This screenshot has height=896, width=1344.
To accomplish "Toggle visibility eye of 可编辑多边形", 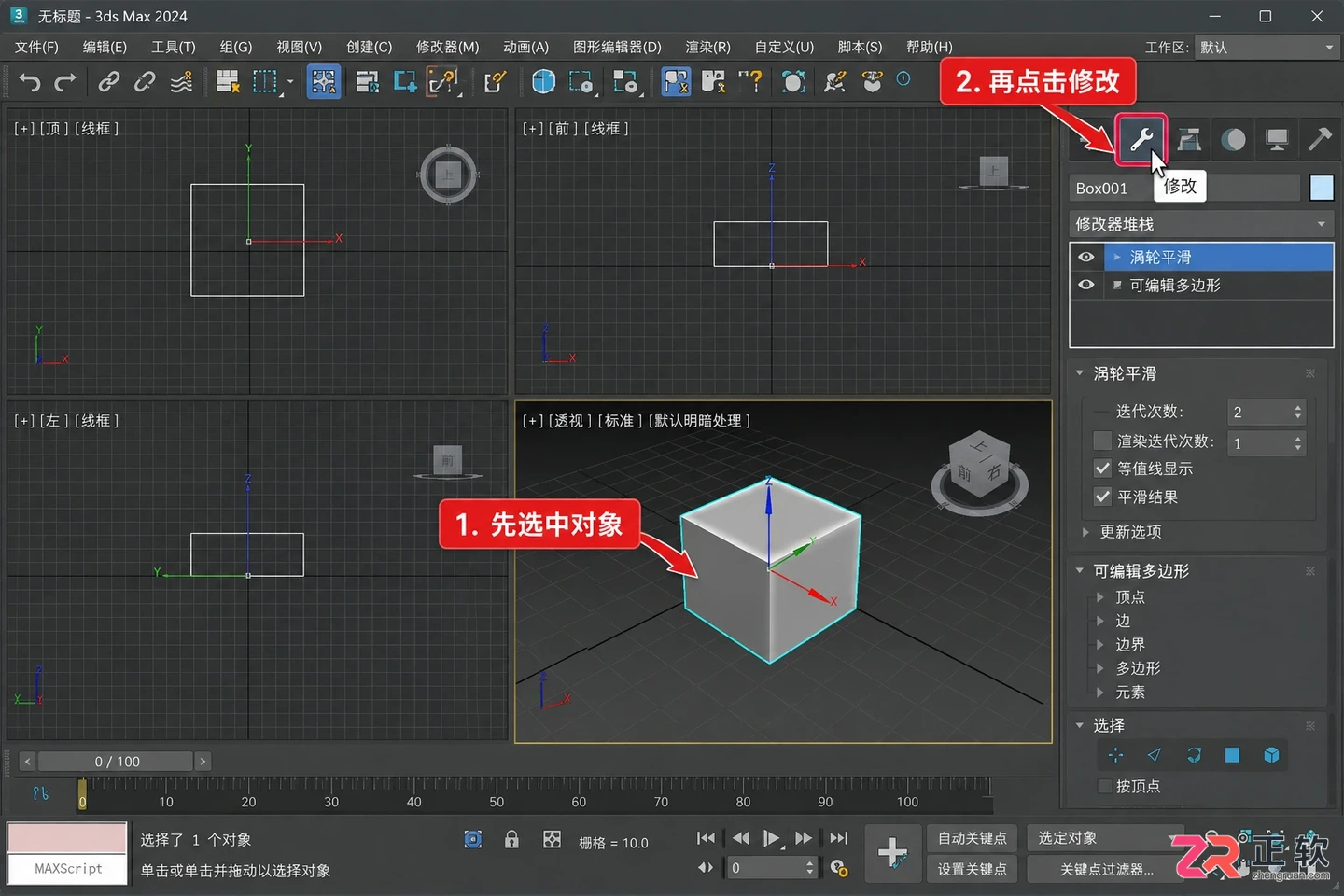I will point(1086,285).
